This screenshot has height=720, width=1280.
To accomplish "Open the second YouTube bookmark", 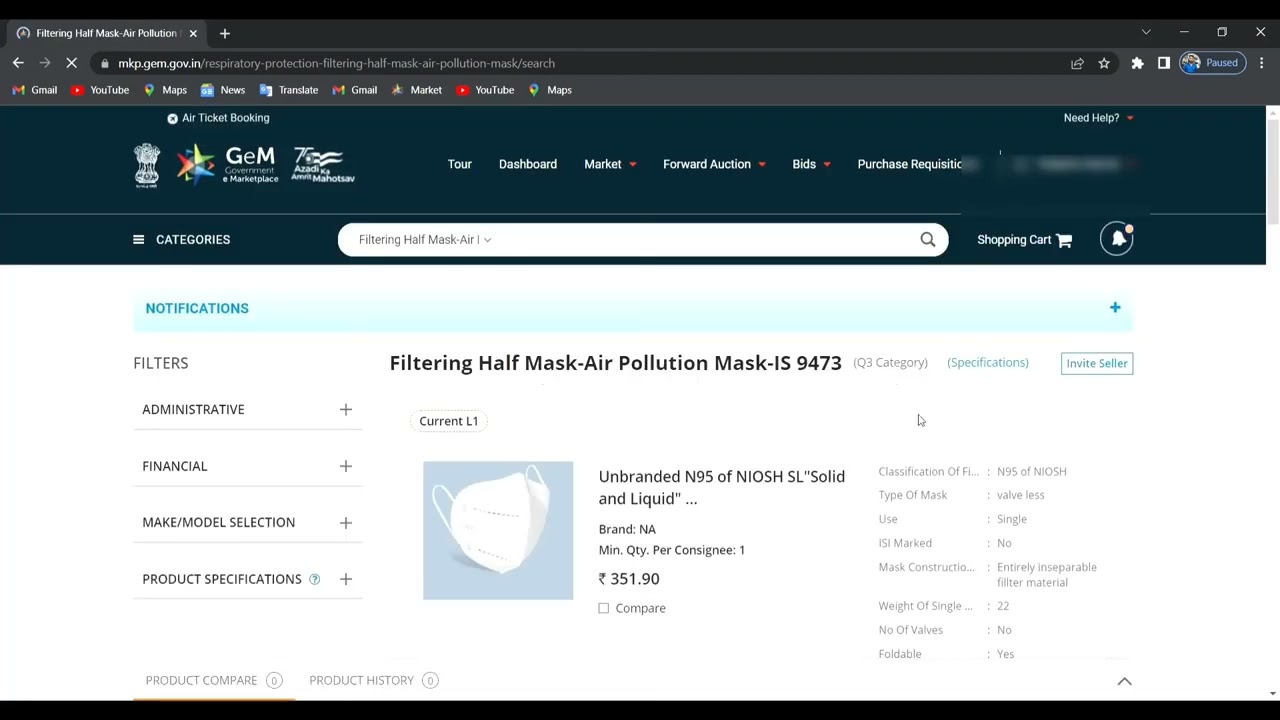I will click(x=485, y=90).
